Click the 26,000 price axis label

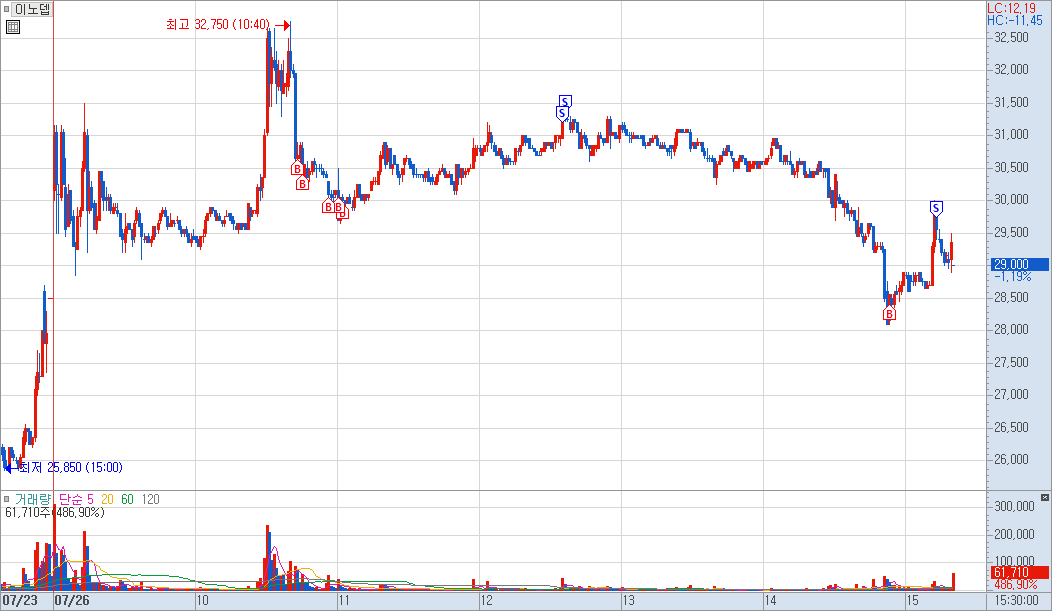click(x=1011, y=459)
